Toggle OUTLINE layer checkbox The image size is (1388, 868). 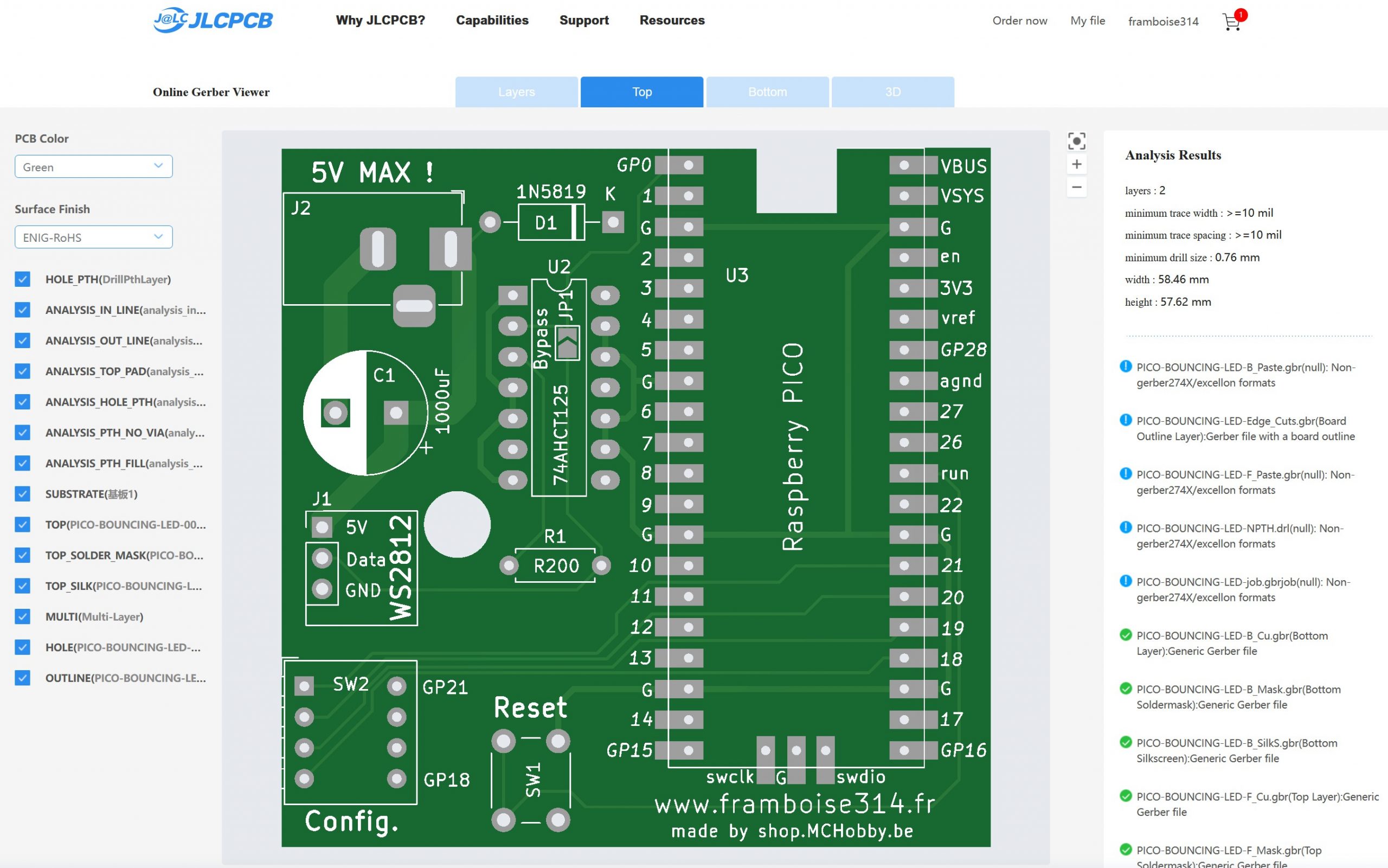tap(22, 678)
